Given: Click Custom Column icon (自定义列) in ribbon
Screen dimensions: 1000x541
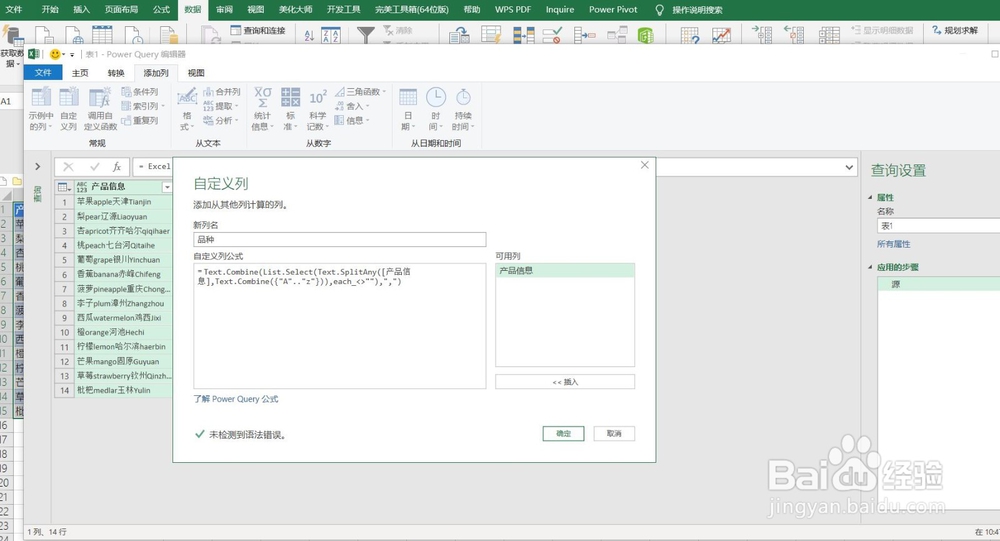Looking at the screenshot, I should 68,98.
